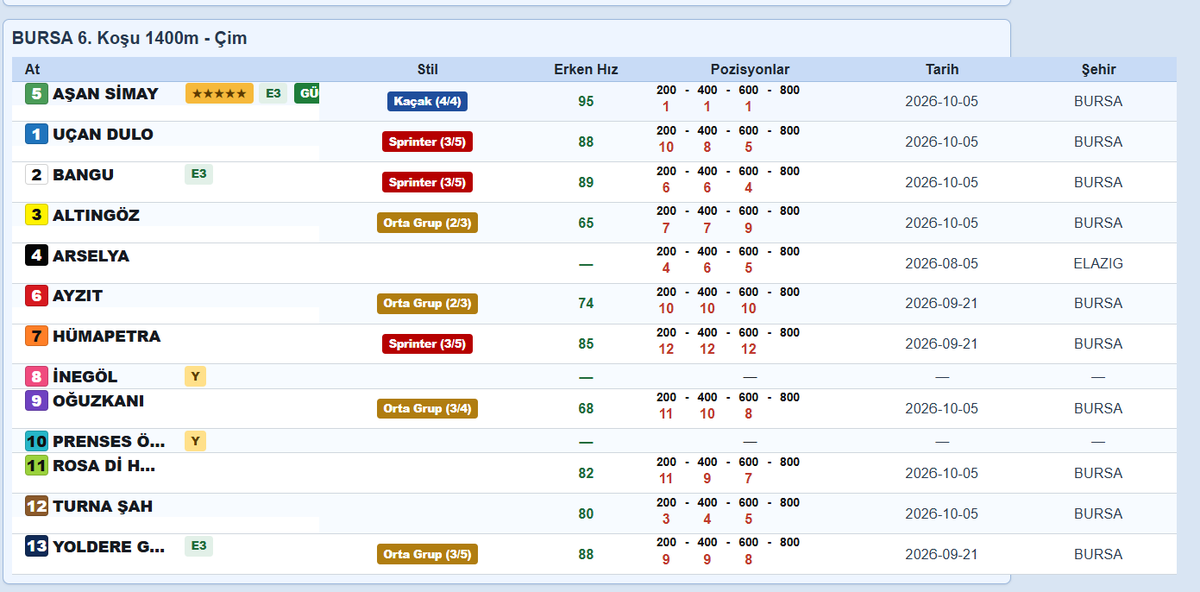Click yellow number badge 3 for ALTINGÖZ
The image size is (1200, 592).
click(37, 215)
